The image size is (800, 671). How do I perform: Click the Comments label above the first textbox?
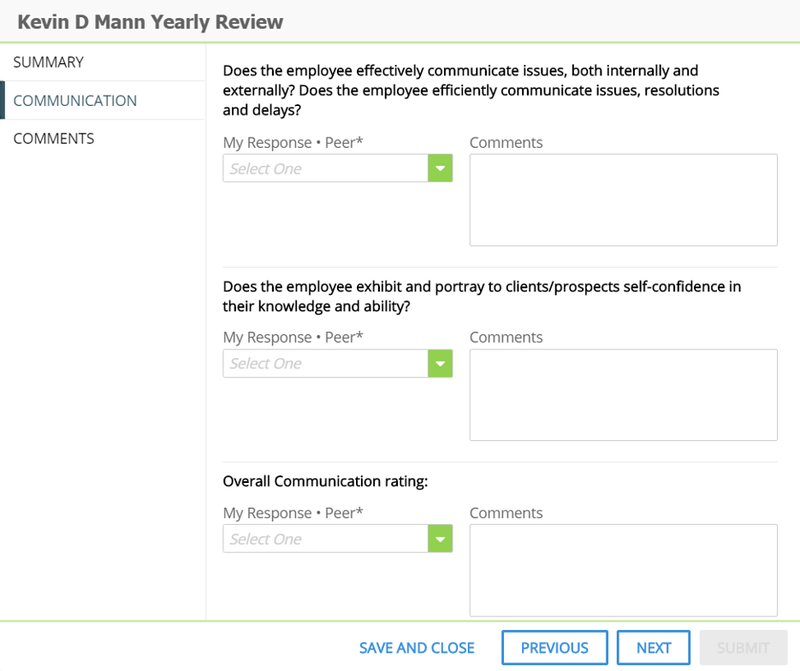(x=506, y=142)
